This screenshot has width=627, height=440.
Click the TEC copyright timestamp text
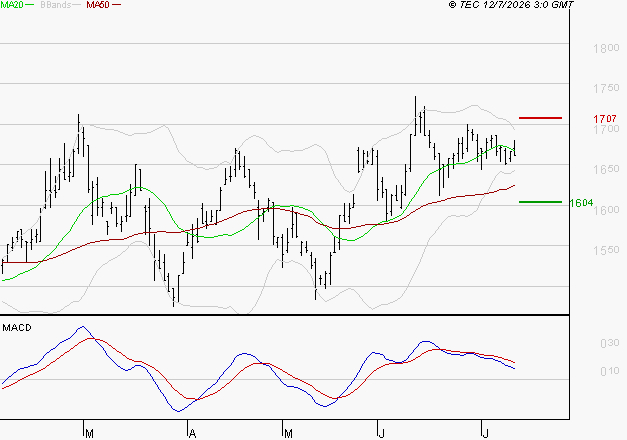[x=511, y=5]
